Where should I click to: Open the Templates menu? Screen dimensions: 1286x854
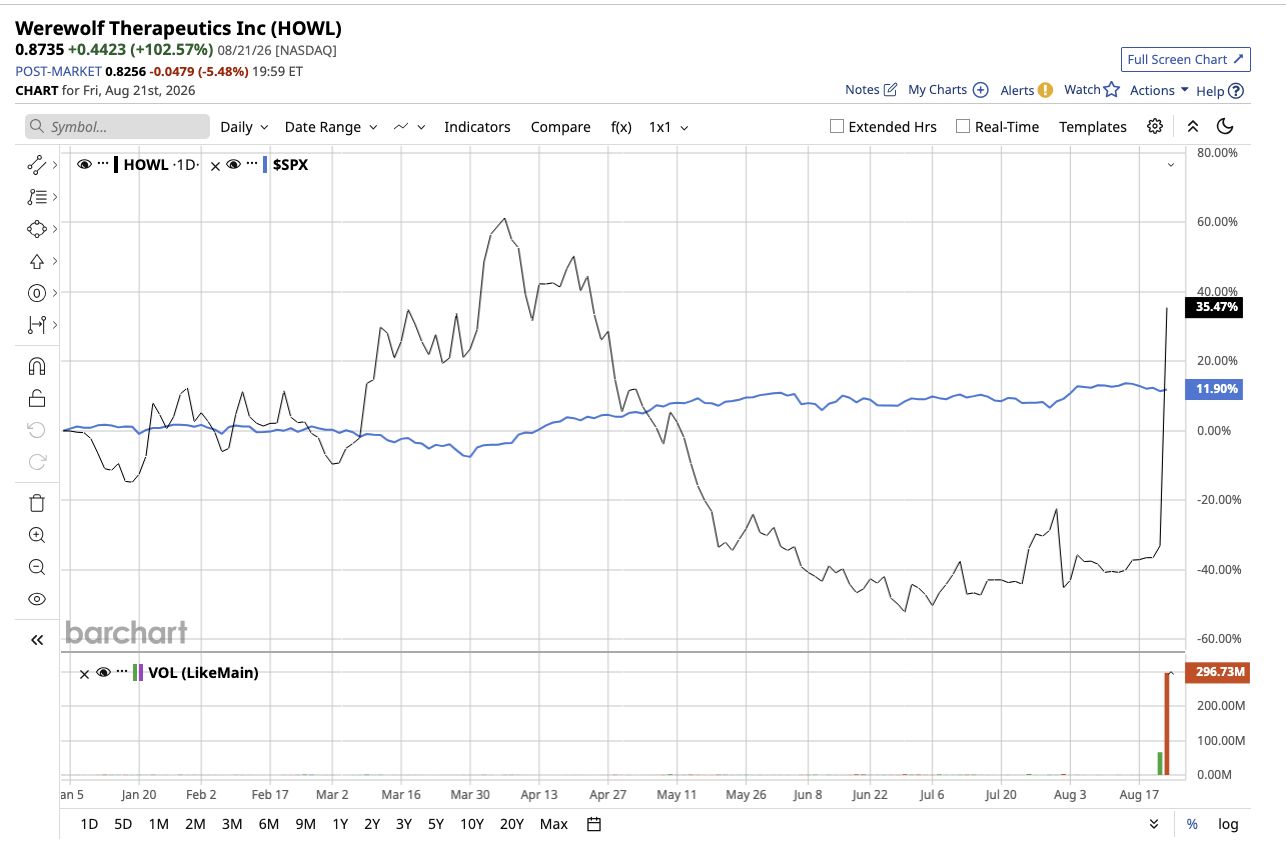1093,127
